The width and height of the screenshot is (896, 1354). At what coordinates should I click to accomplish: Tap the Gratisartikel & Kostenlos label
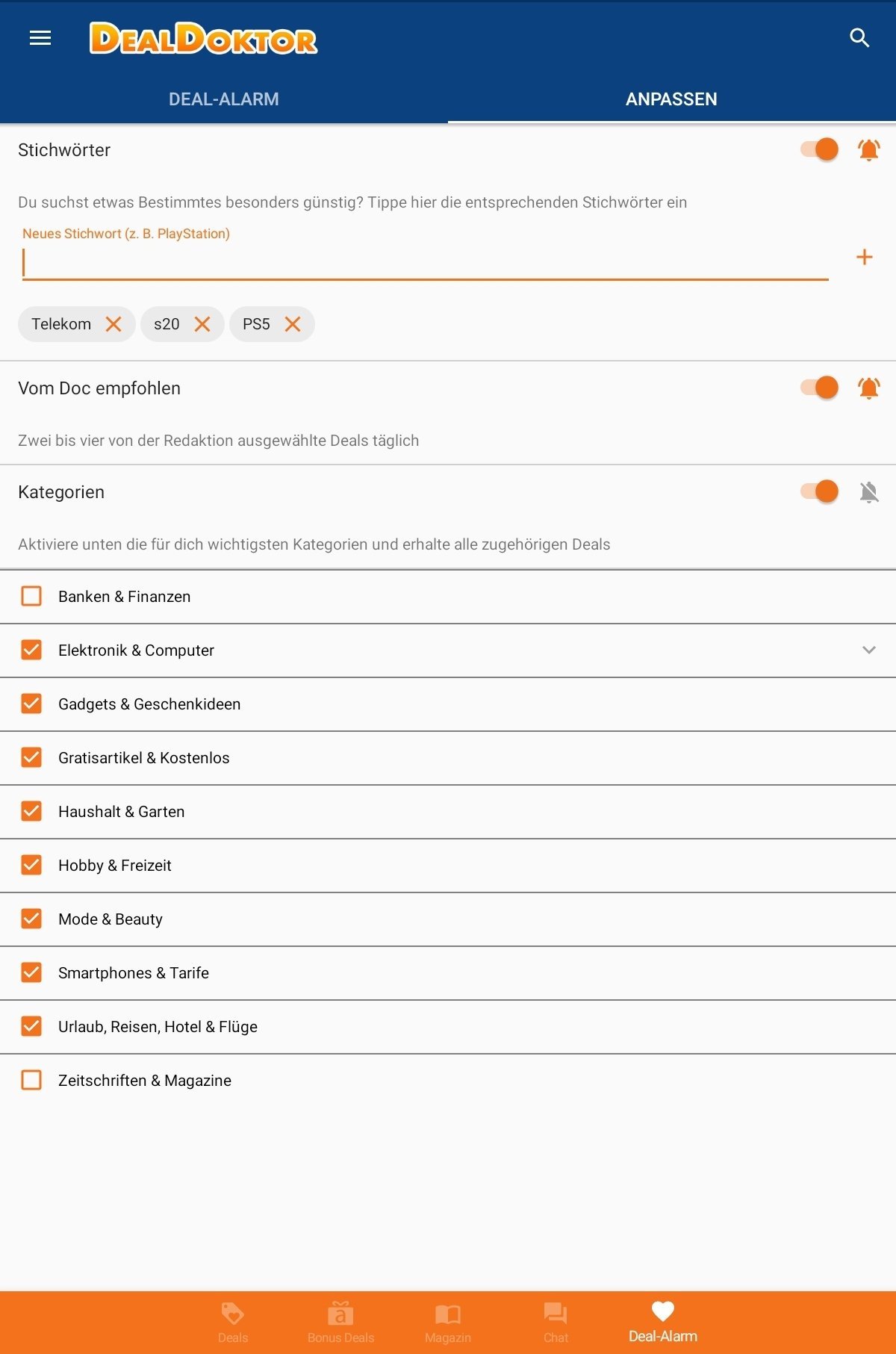tap(144, 757)
